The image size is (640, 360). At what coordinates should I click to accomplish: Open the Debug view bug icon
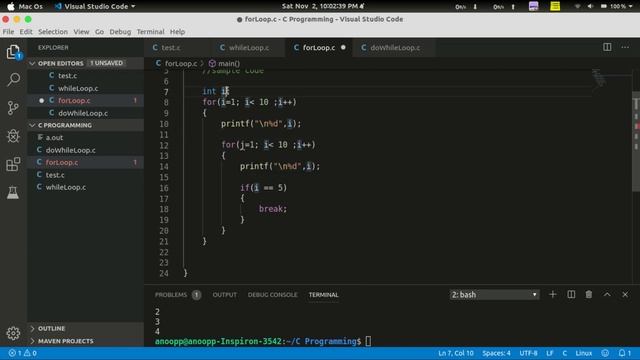point(13,136)
